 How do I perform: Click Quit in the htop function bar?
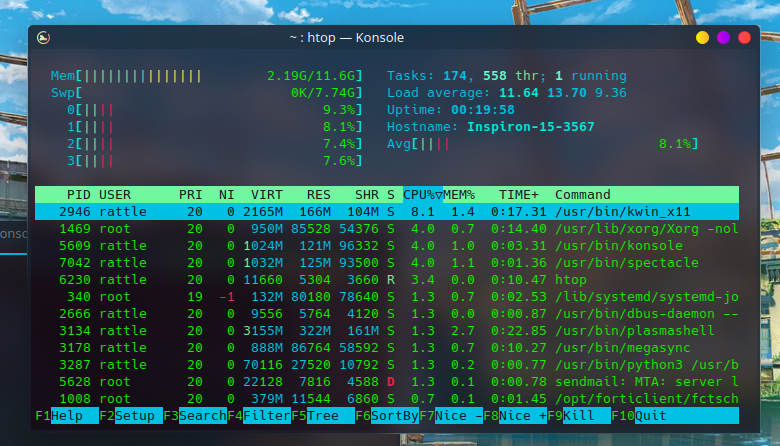(x=686, y=416)
